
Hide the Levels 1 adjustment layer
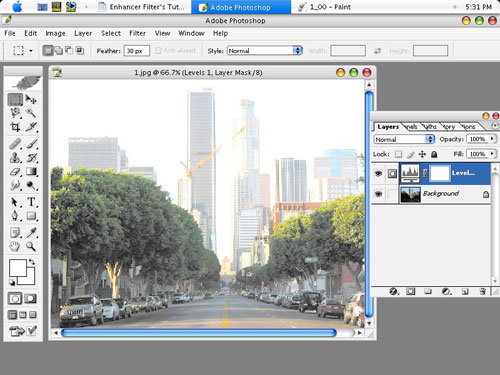[378, 173]
